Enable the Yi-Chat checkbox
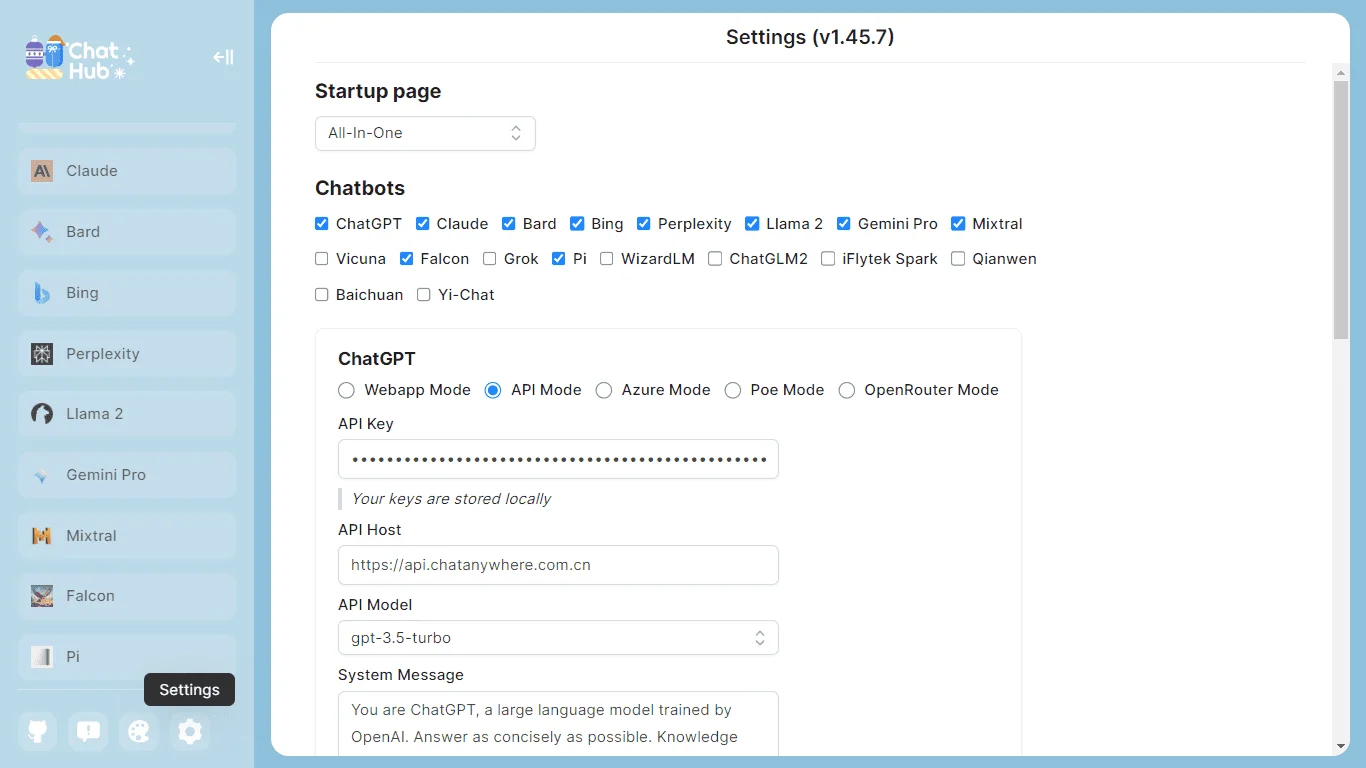 pyautogui.click(x=424, y=295)
